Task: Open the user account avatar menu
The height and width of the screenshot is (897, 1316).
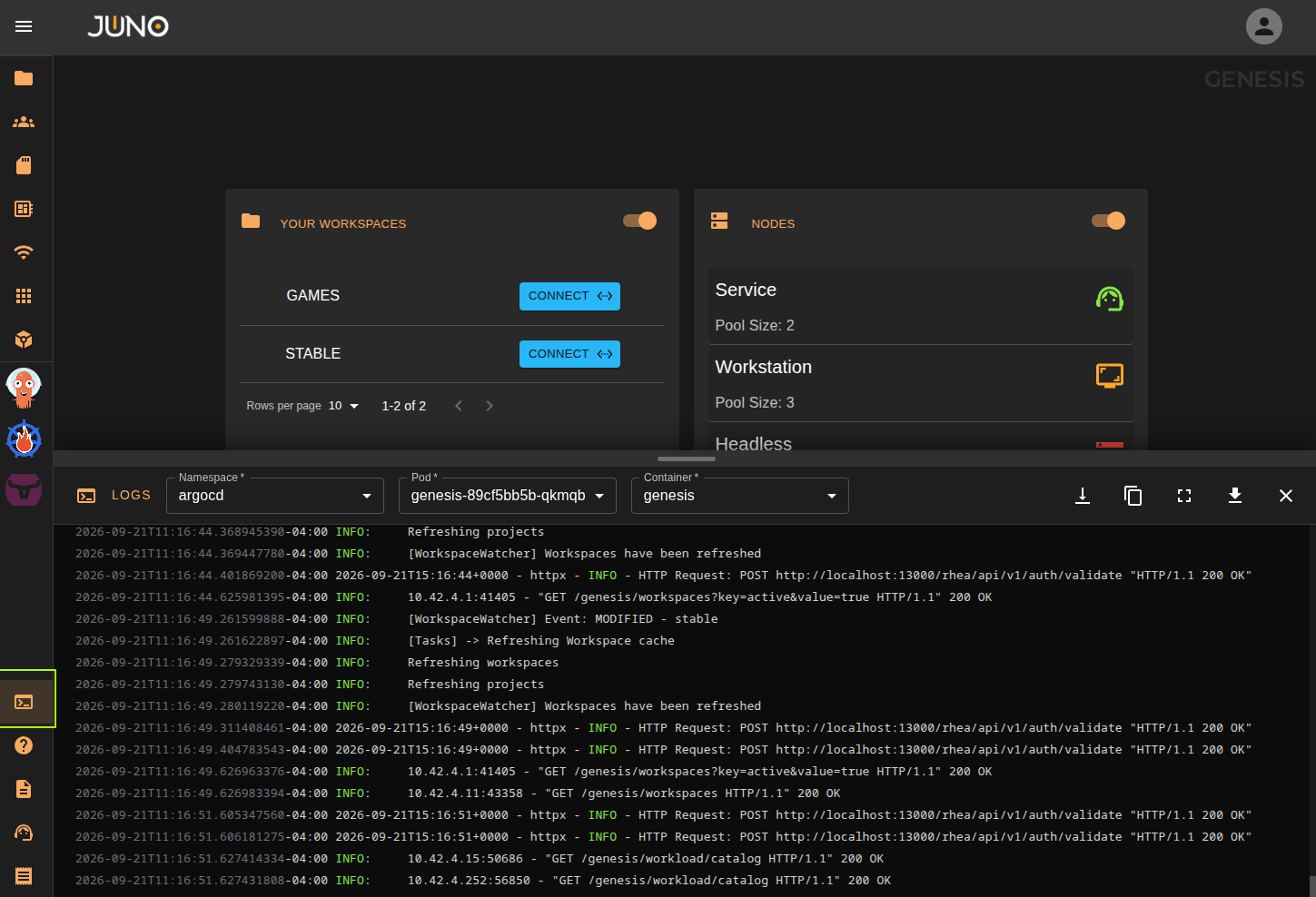Action: click(1263, 26)
